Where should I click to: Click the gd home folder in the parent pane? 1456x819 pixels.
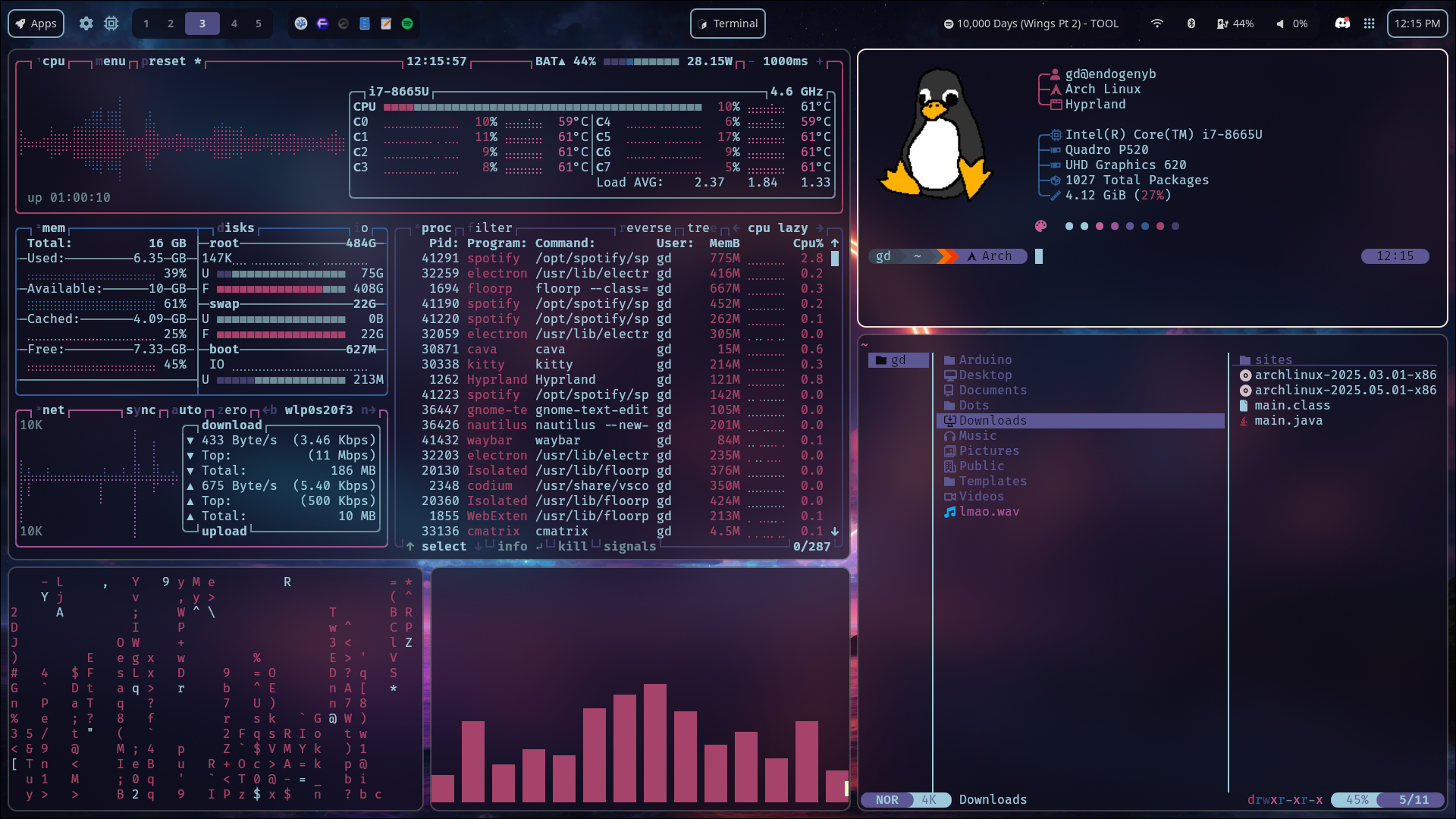(x=898, y=359)
